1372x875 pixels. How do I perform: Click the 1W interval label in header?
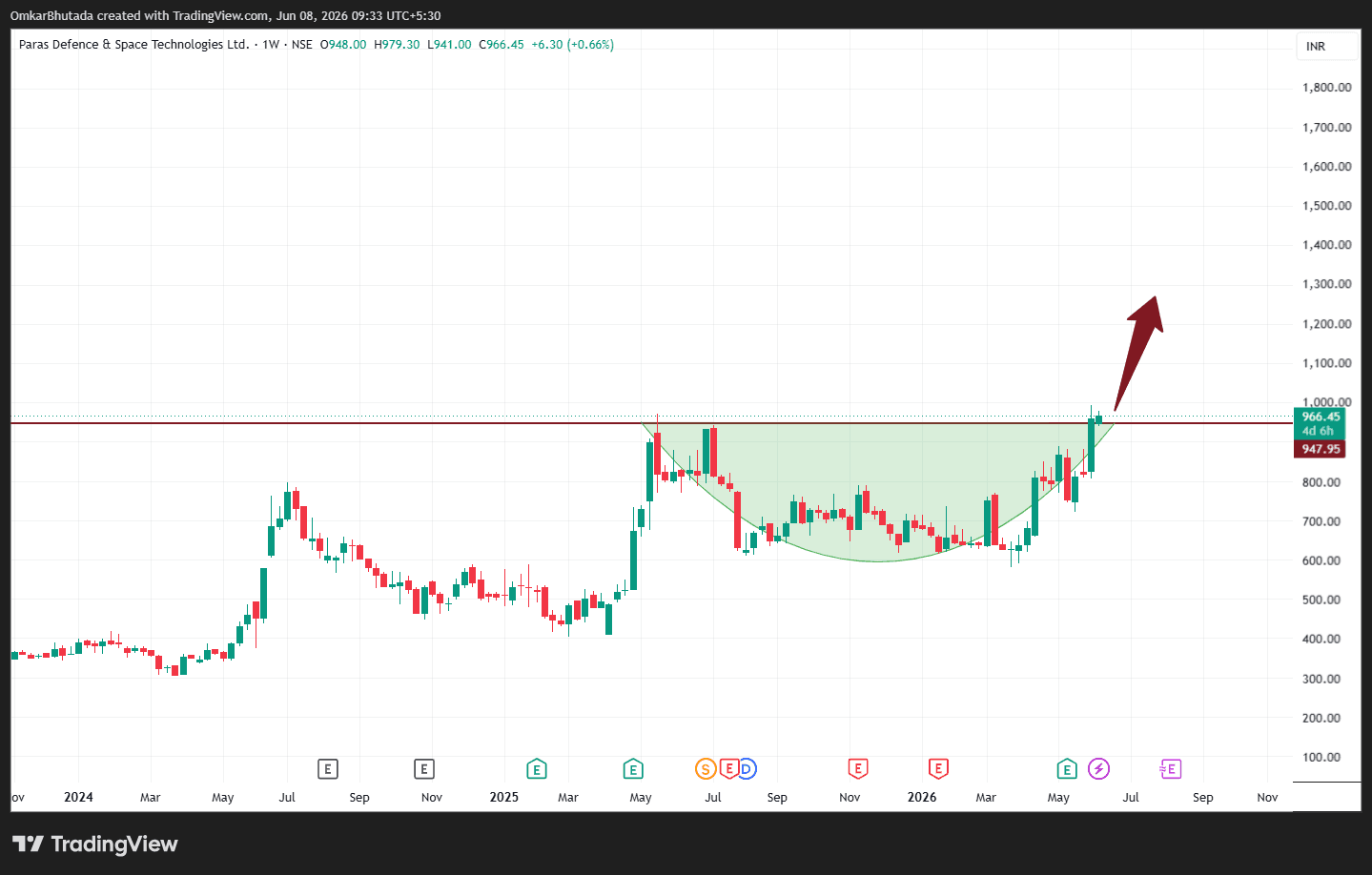[271, 45]
